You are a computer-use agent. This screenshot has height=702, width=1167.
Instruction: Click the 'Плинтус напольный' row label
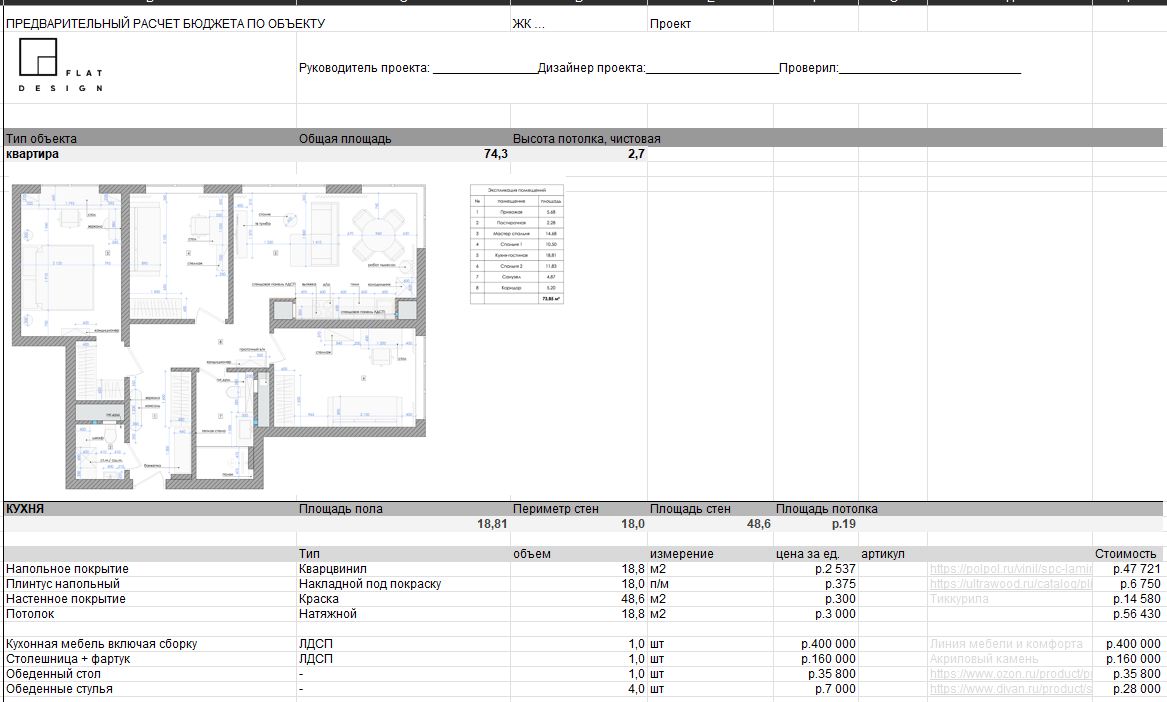[x=63, y=584]
